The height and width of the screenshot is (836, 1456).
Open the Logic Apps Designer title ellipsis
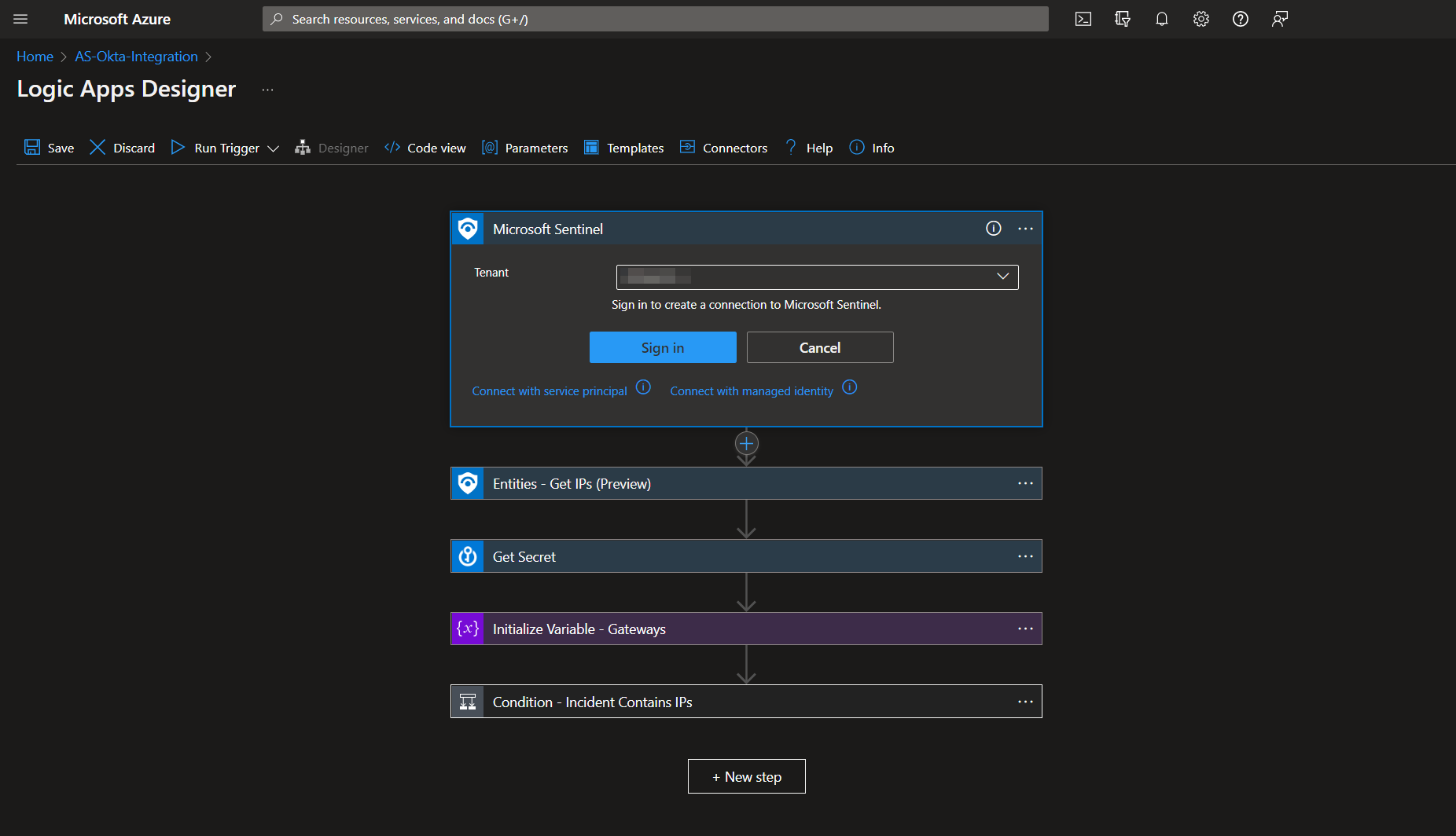tap(268, 90)
